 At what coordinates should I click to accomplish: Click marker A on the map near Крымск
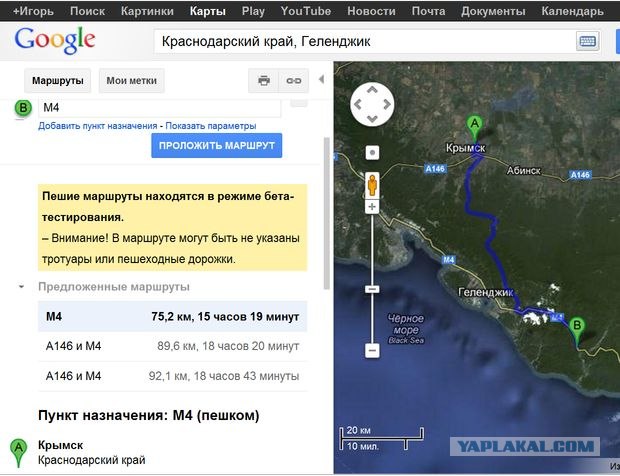(474, 128)
